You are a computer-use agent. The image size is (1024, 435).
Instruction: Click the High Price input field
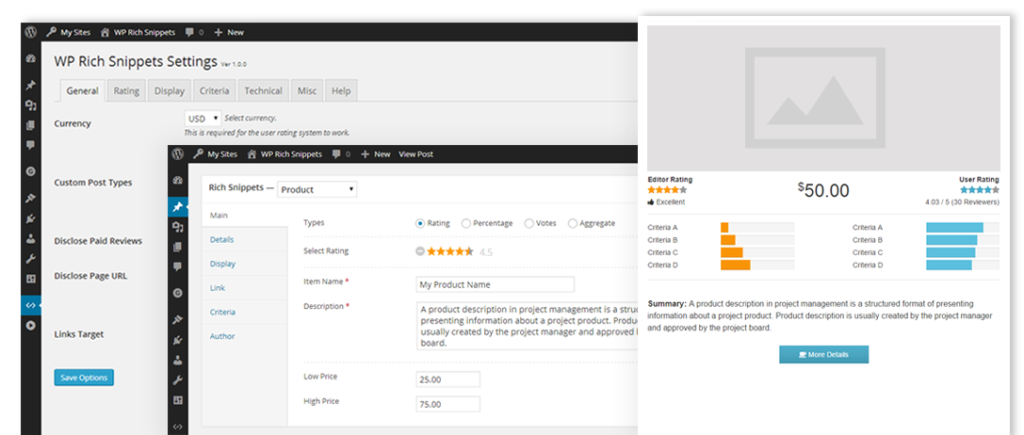click(448, 404)
